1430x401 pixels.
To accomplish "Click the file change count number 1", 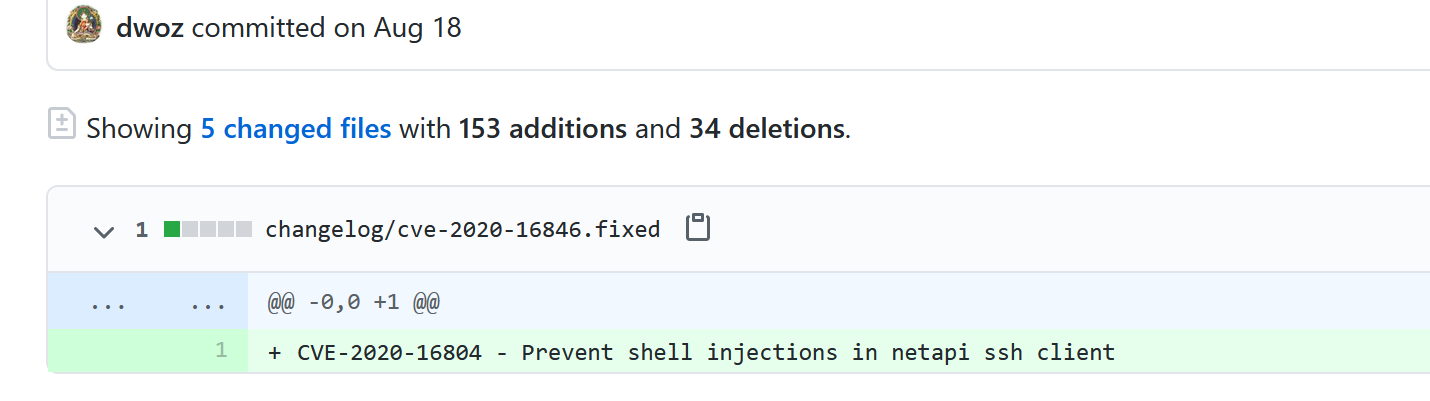I will pos(142,230).
